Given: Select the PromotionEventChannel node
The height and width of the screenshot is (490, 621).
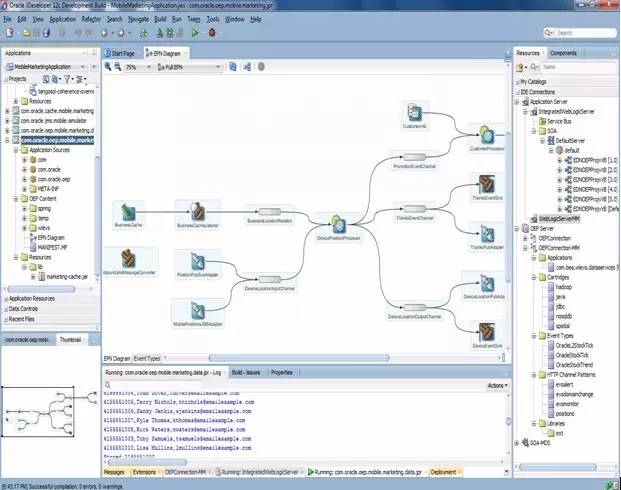Looking at the screenshot, I should pos(415,161).
